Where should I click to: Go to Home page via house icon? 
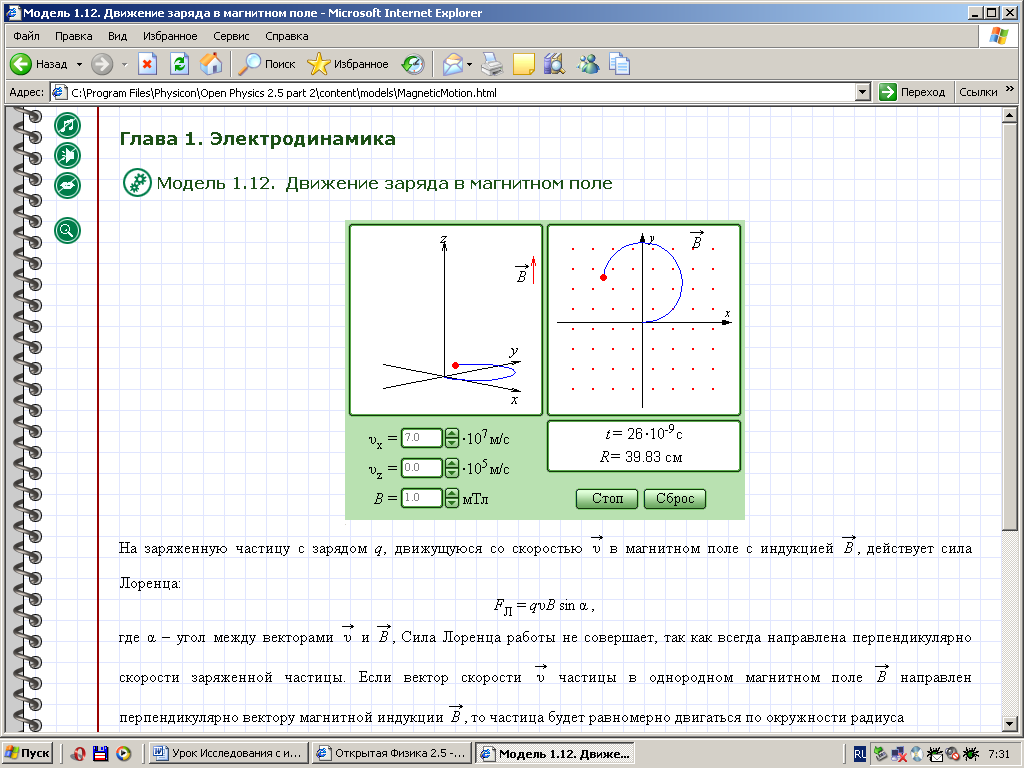tap(211, 64)
